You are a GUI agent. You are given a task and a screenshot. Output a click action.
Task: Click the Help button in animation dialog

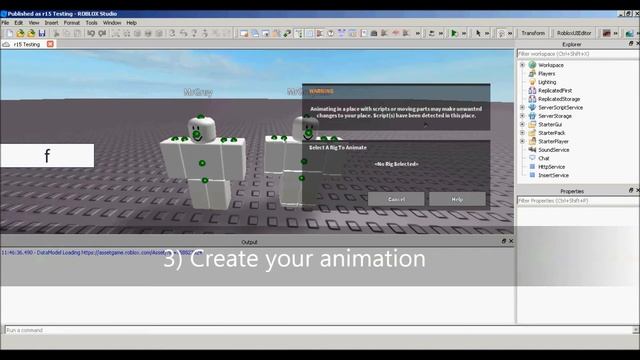(457, 199)
